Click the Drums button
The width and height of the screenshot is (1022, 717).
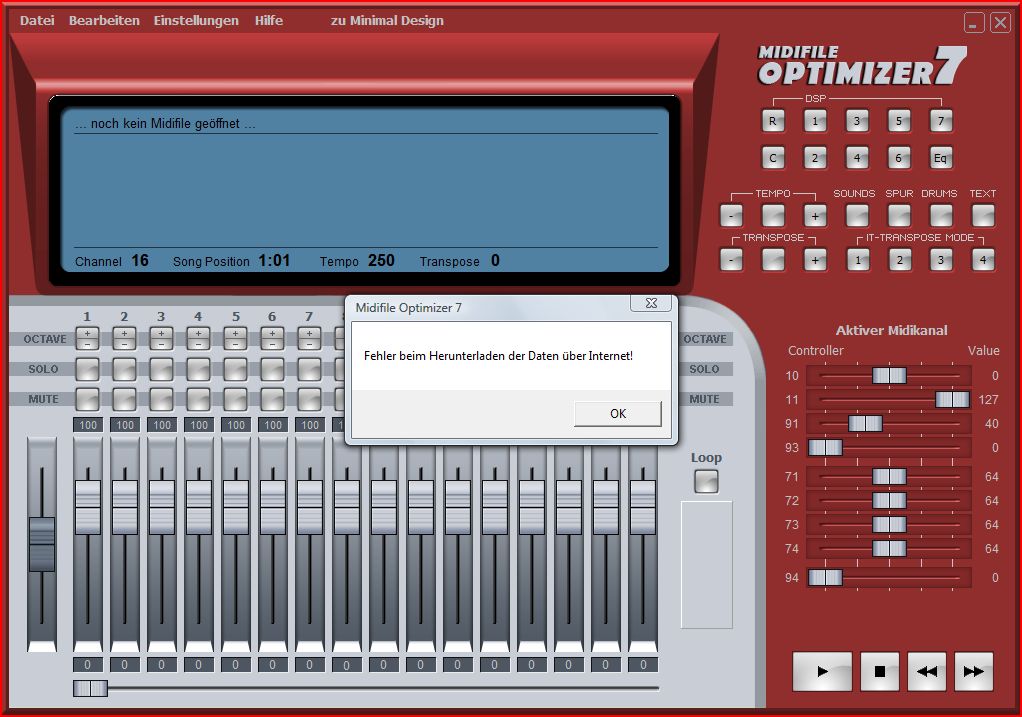point(941,216)
